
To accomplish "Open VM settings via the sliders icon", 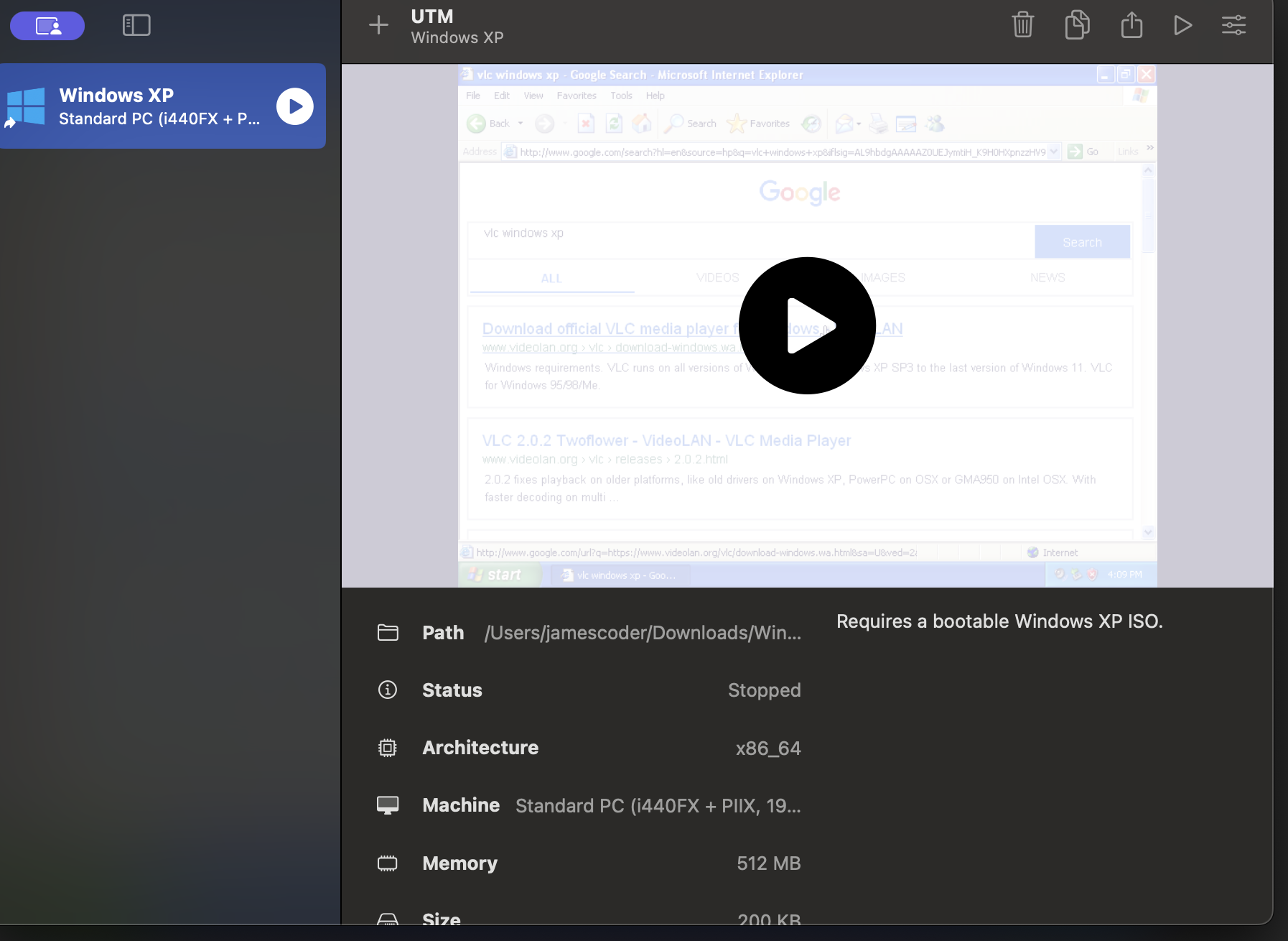I will 1234,26.
